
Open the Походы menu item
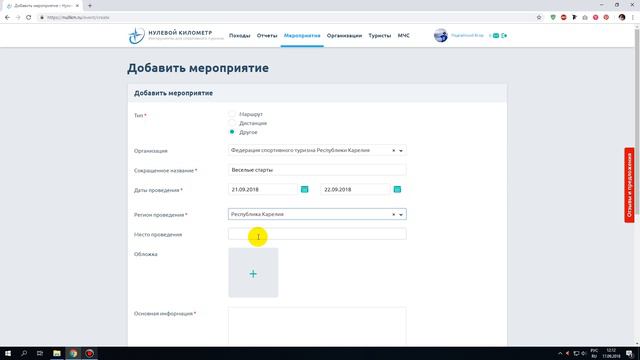240,36
